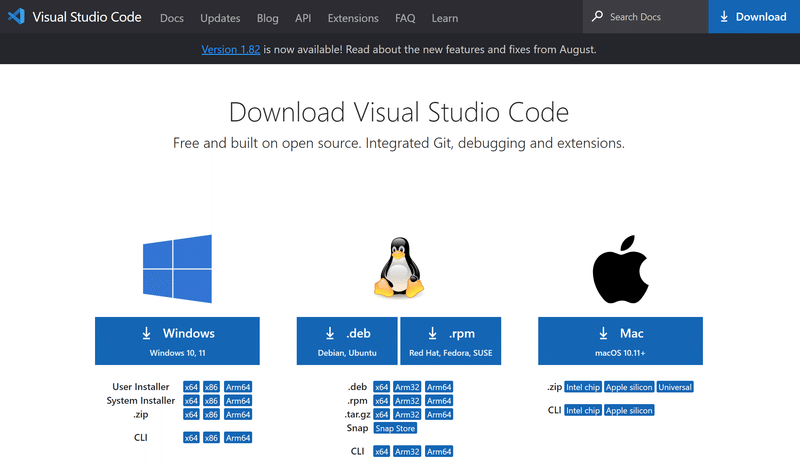Select x64 for Windows CLI
Screen dimensions: 800x471
click(191, 437)
